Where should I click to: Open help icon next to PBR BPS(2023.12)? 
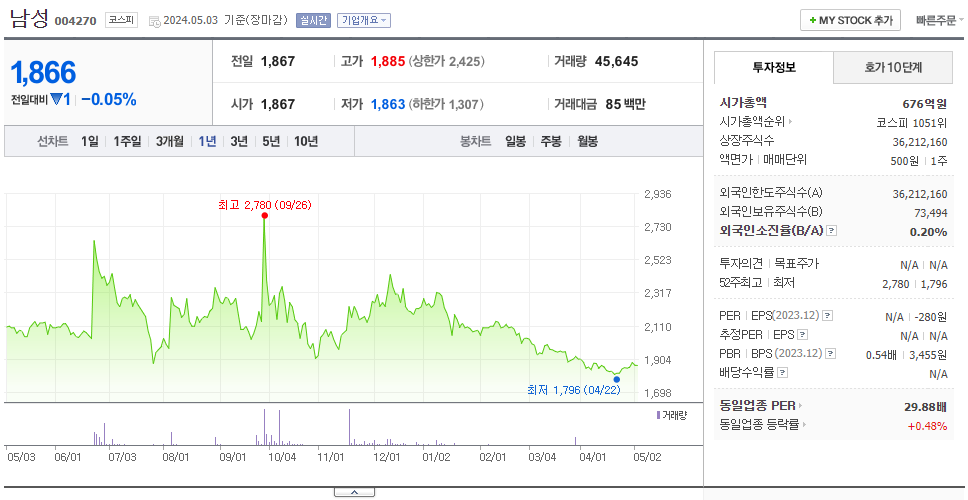coord(831,354)
